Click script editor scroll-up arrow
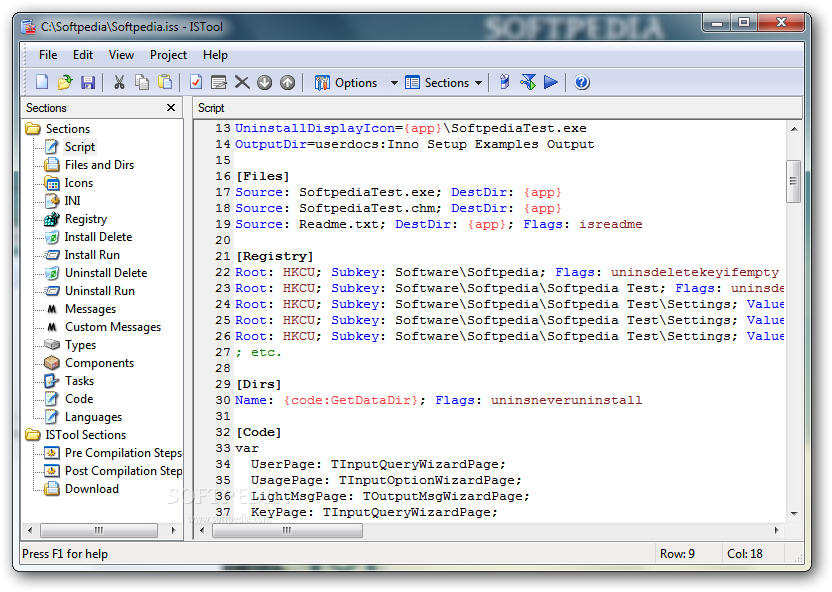Screen dimensions: 832x592 pyautogui.click(x=794, y=129)
